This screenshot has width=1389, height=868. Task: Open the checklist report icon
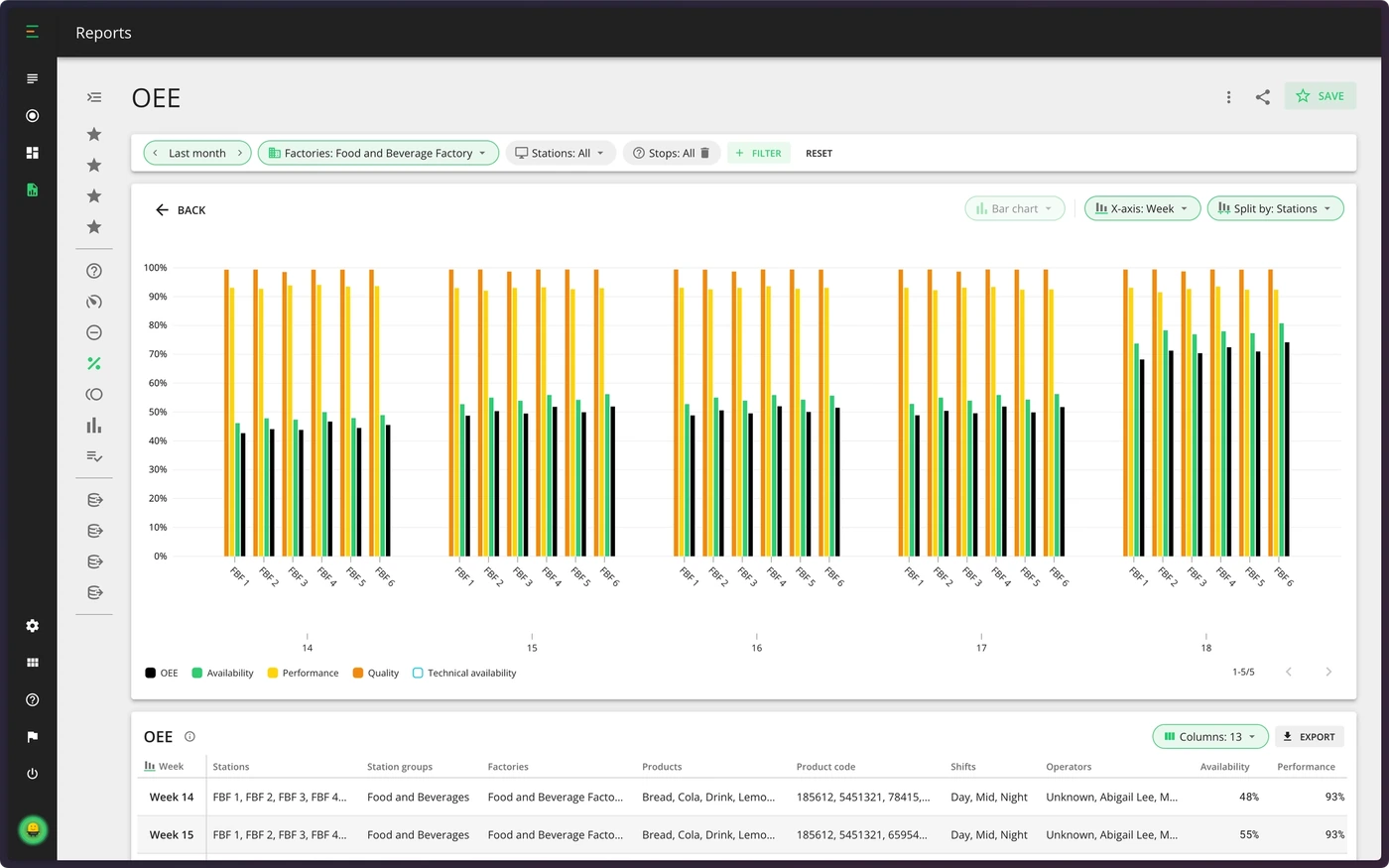coord(94,456)
